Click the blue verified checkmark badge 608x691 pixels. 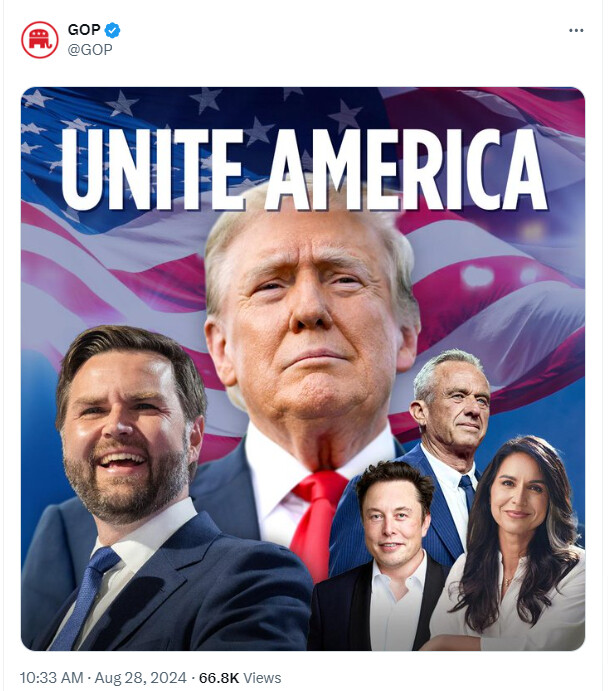tap(112, 30)
